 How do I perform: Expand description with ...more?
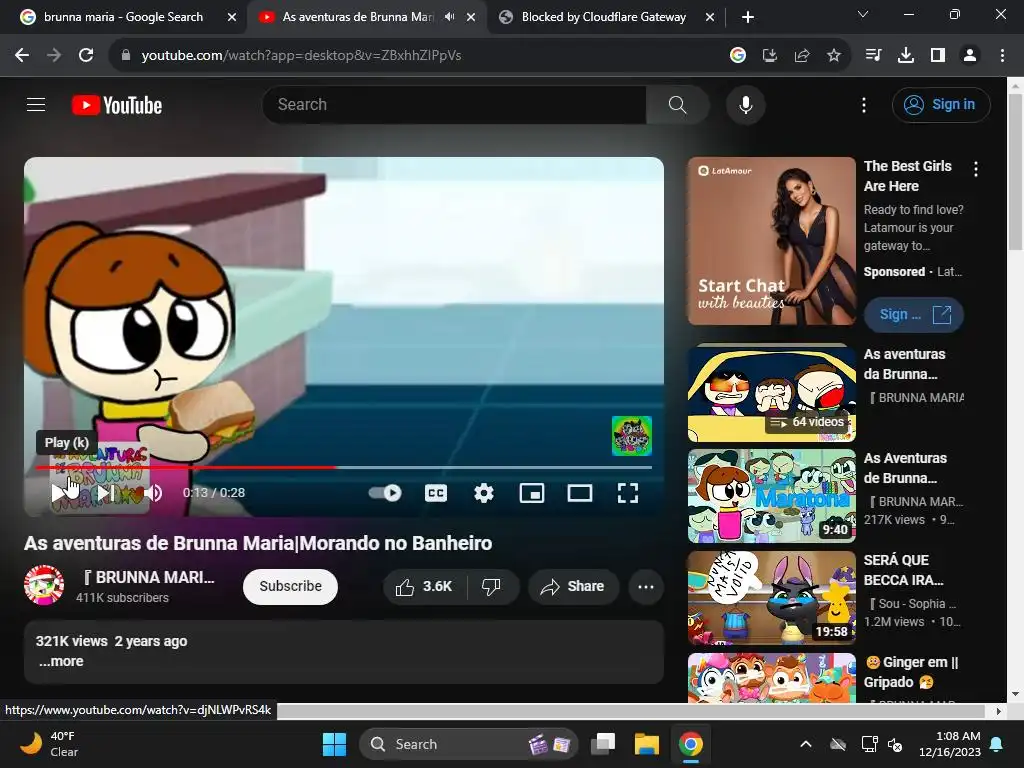[61, 661]
